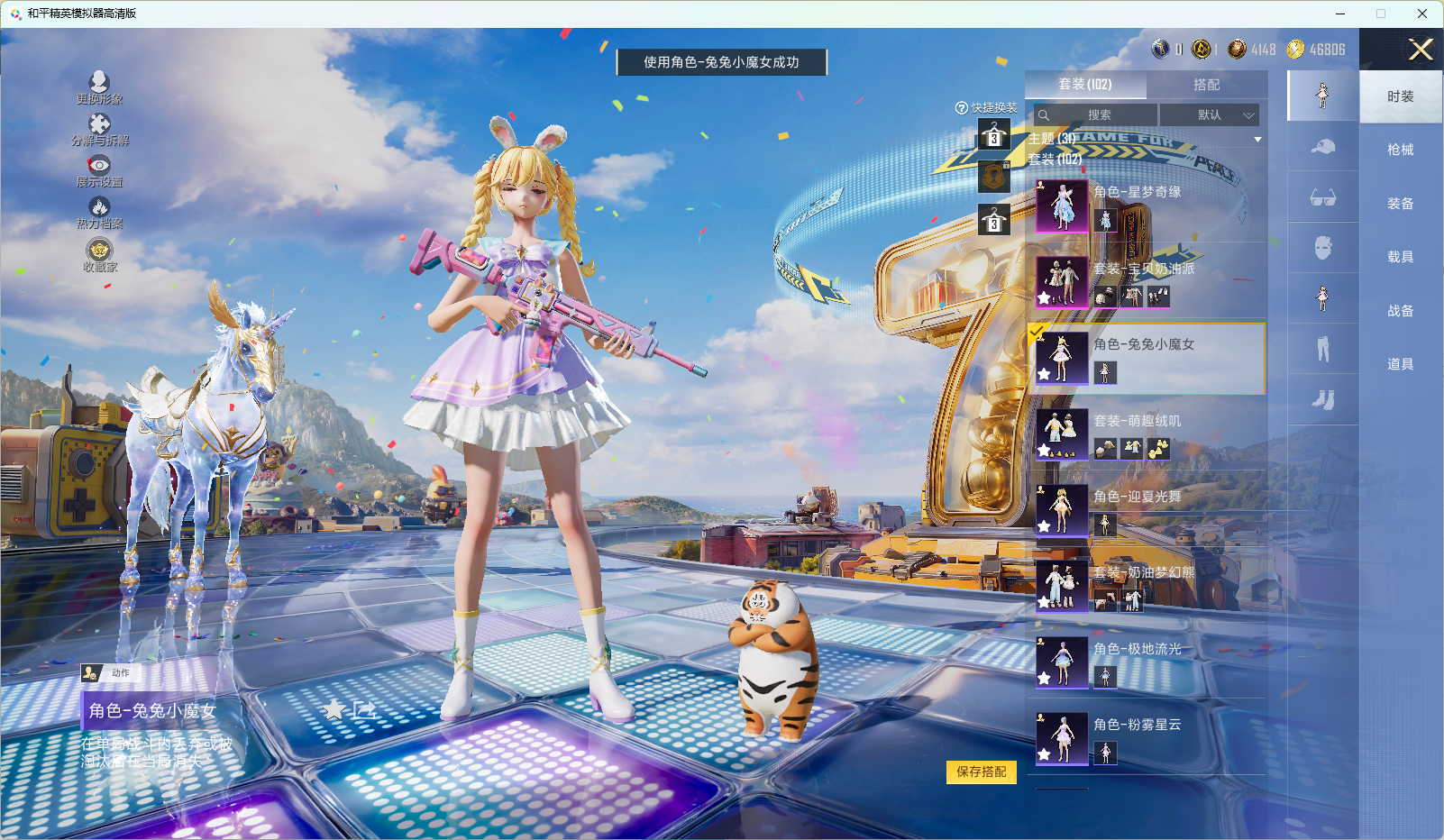
Task: Click the 搜索 search field
Action: [1095, 114]
